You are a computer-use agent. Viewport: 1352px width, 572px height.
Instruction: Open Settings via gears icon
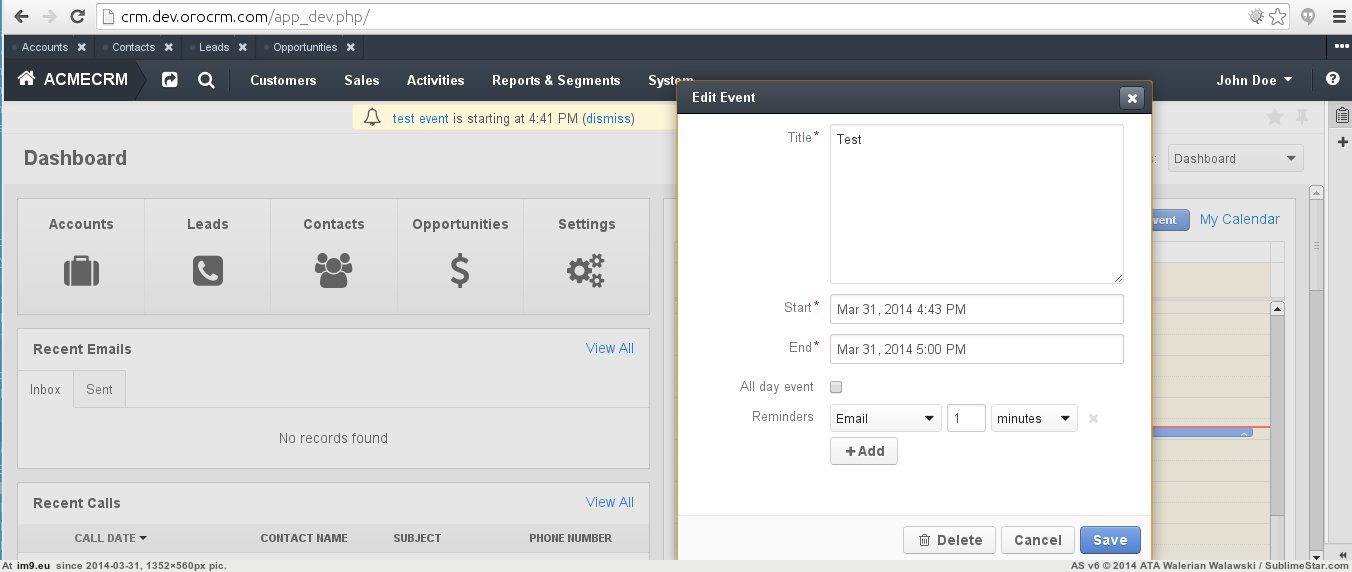(x=586, y=271)
